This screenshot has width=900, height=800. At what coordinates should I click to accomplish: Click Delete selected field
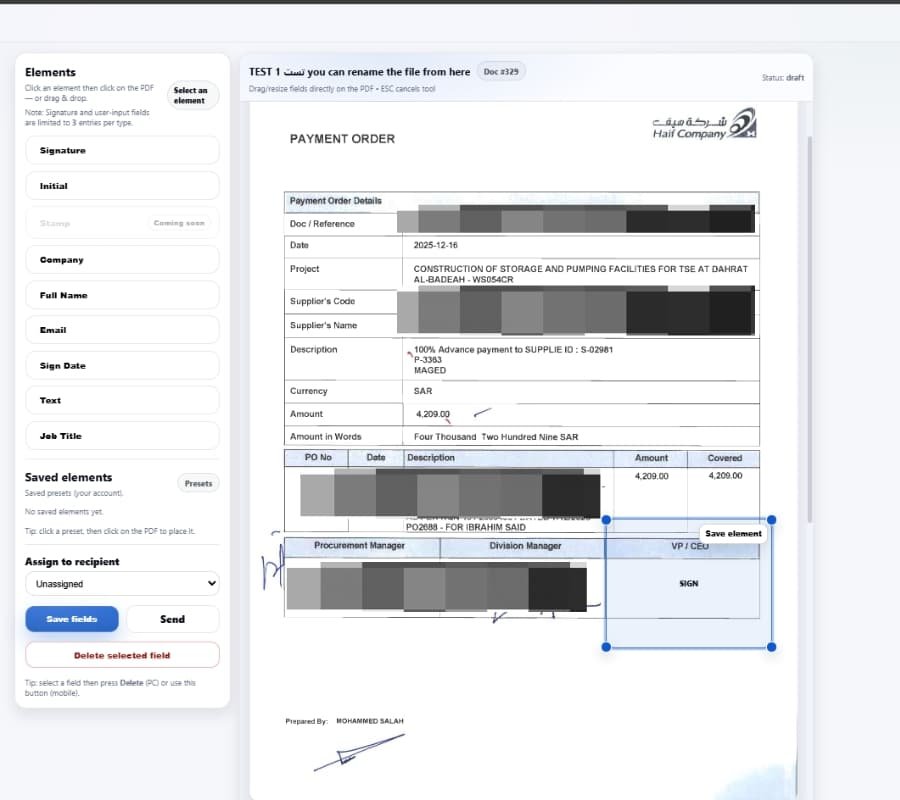122,654
